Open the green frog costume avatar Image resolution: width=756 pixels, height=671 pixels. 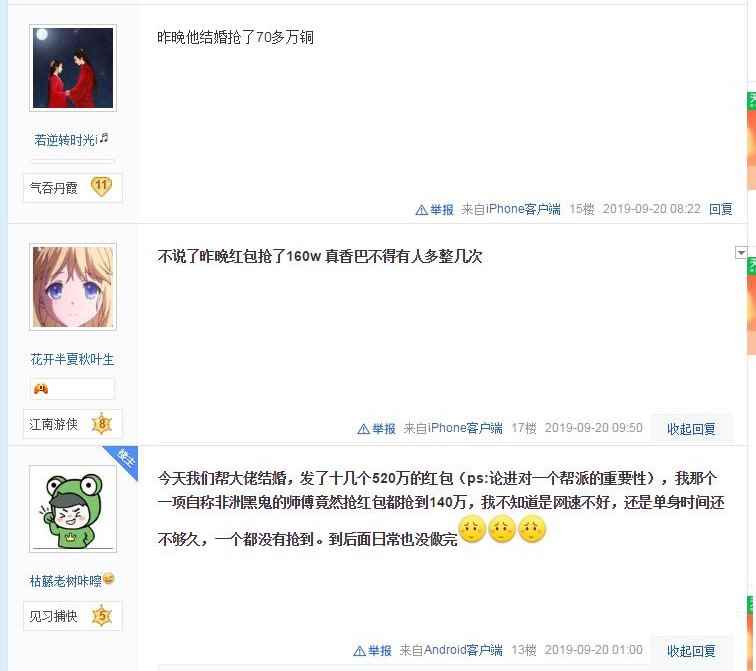[73, 509]
